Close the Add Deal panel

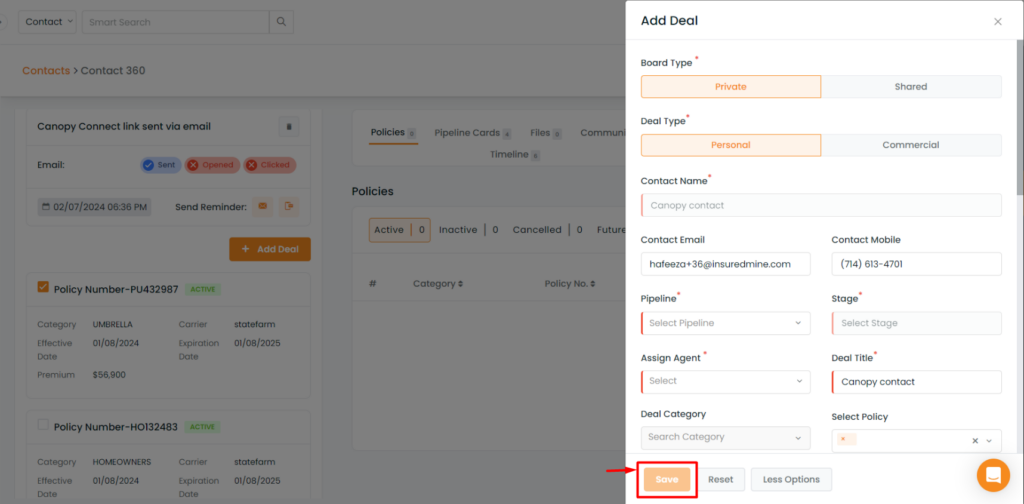tap(998, 22)
